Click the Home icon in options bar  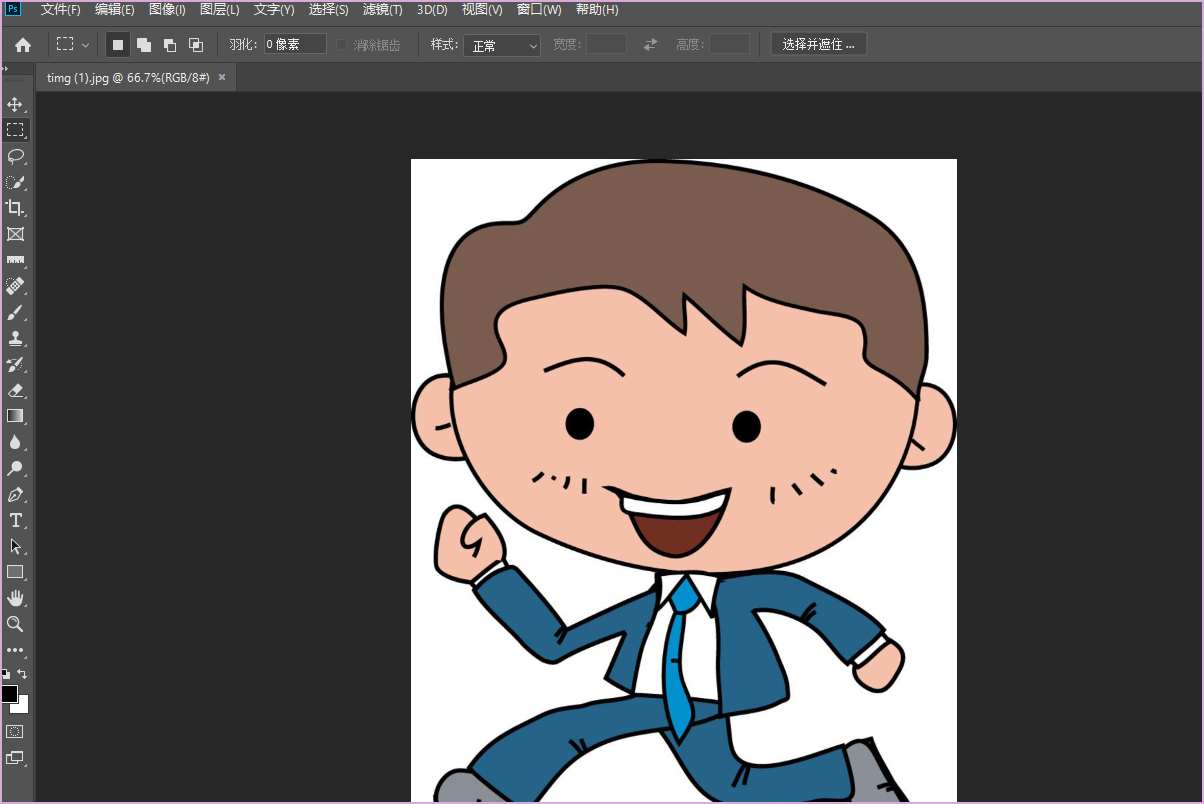click(x=23, y=45)
